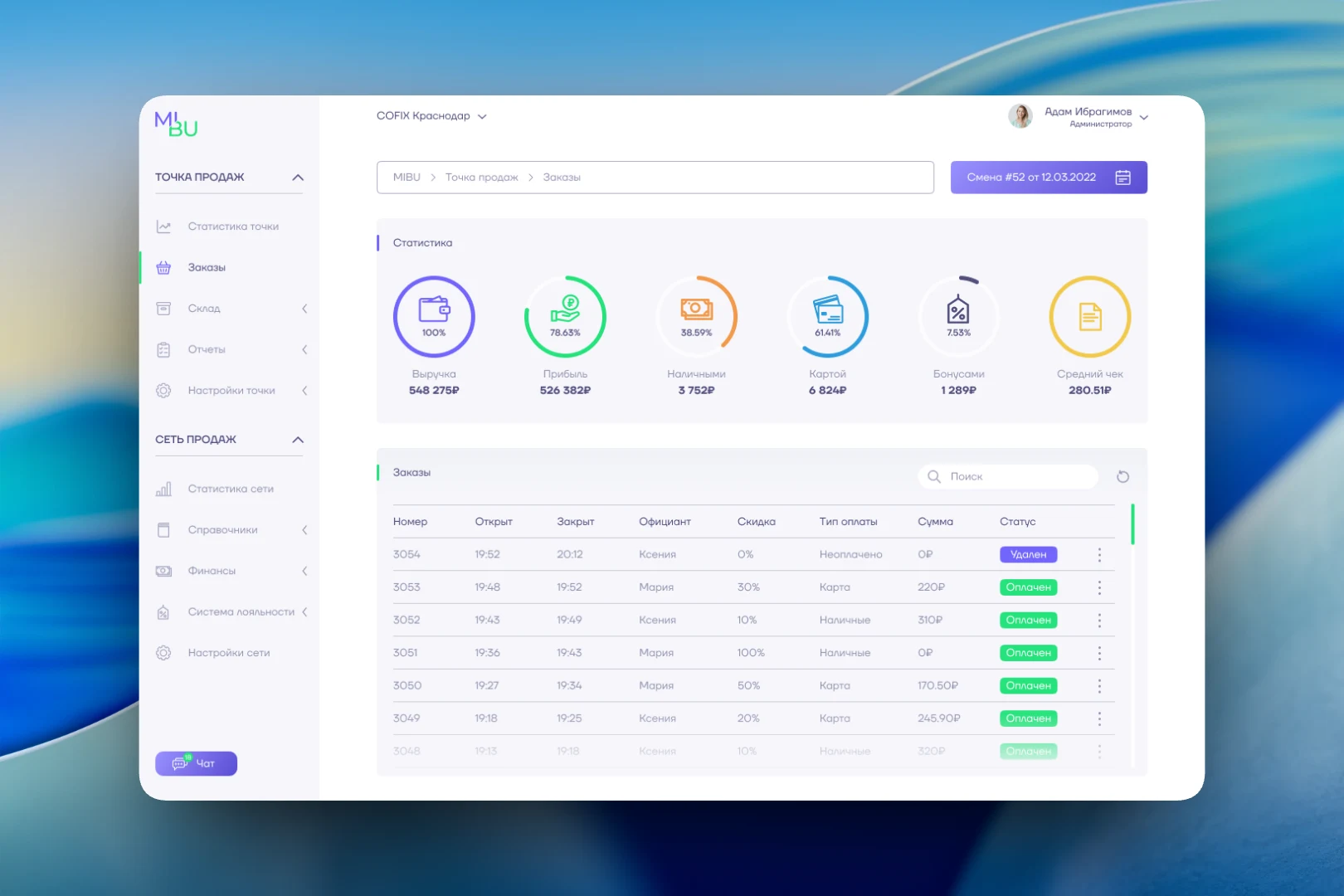Click the profit hand-coin icon
1344x896 pixels.
click(x=565, y=309)
